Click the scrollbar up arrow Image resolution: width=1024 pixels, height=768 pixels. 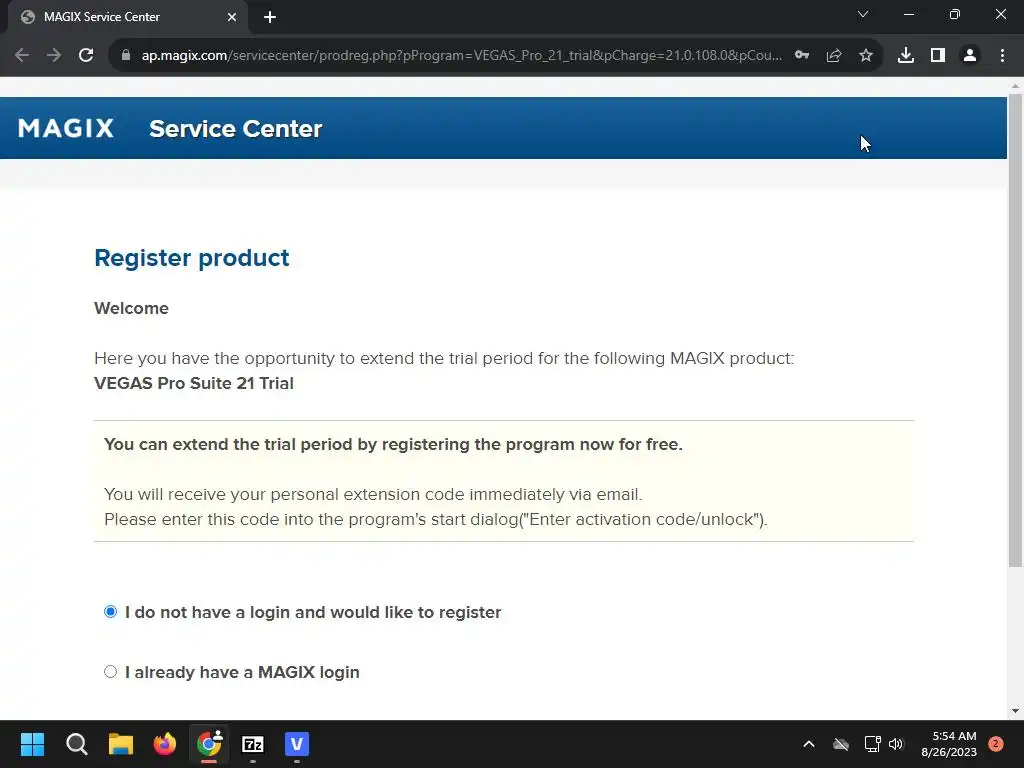coord(1016,86)
